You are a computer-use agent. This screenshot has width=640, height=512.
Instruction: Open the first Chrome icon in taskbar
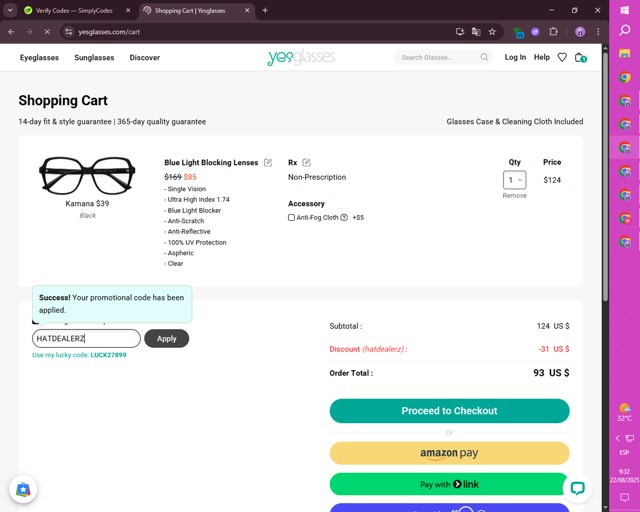624,77
